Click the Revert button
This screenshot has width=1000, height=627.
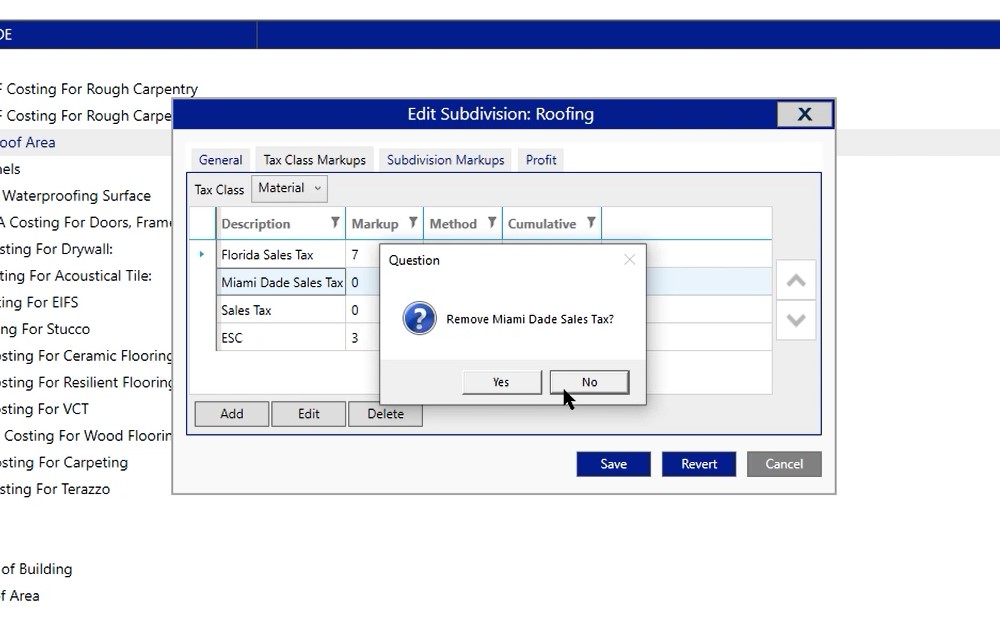pyautogui.click(x=699, y=464)
